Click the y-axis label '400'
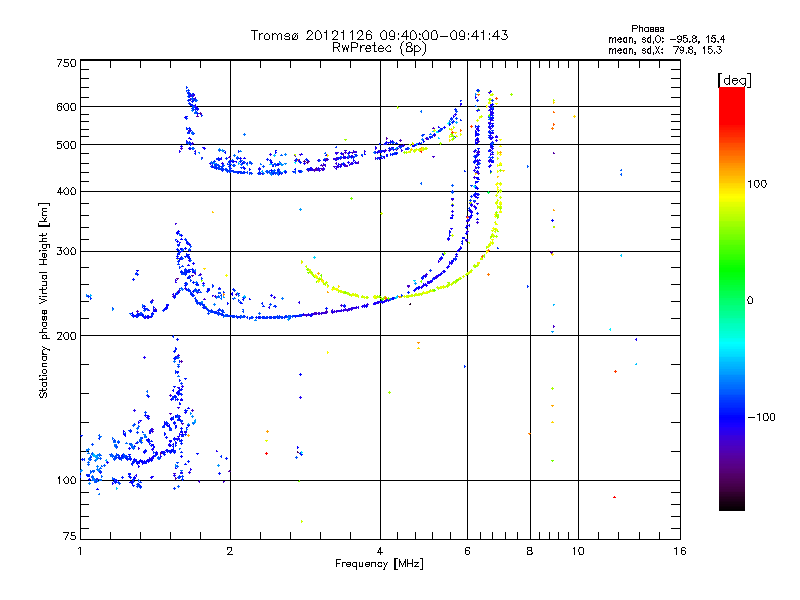800x600 pixels. tap(66, 191)
